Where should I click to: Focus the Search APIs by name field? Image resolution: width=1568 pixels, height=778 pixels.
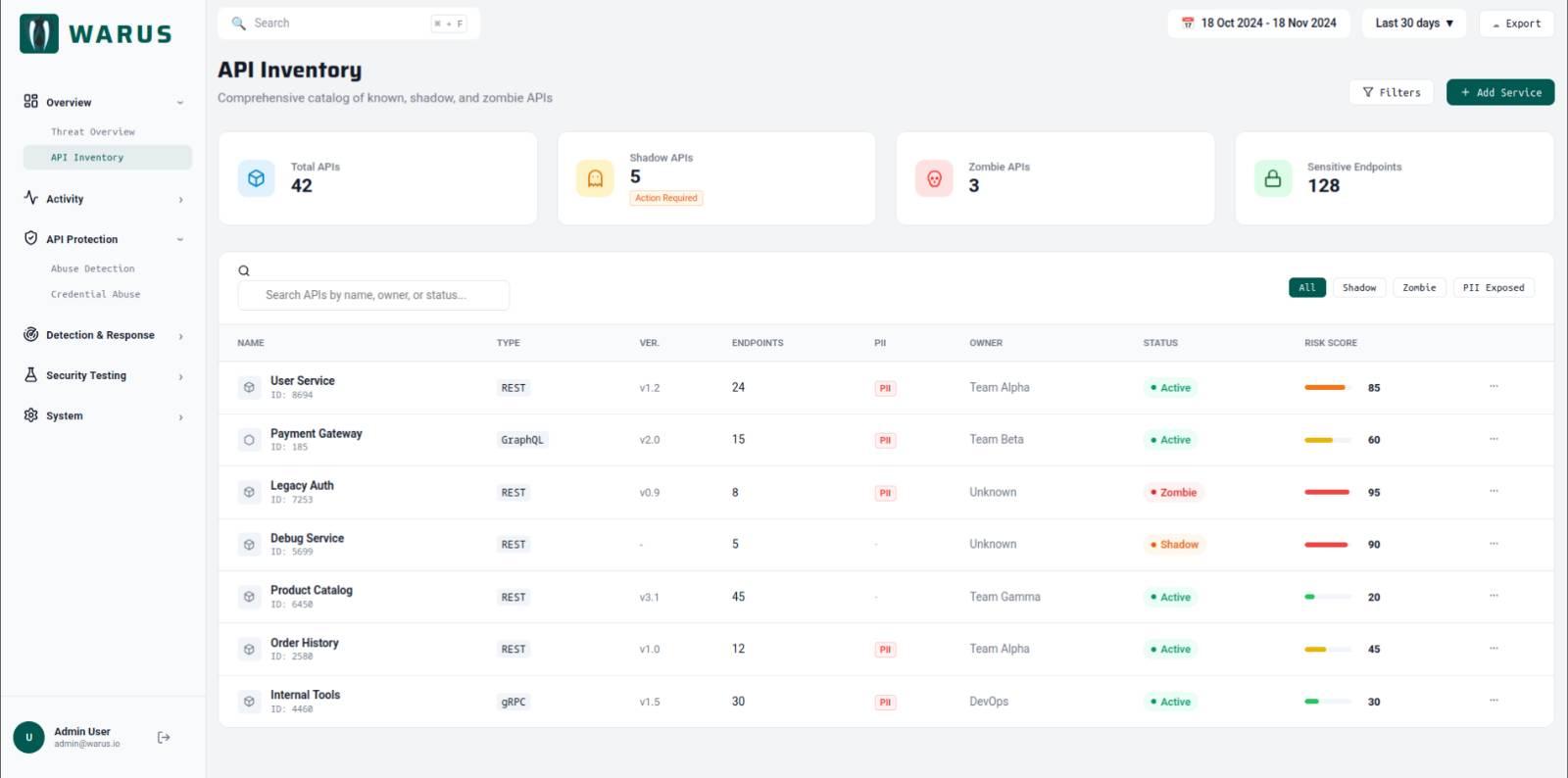[x=373, y=295]
